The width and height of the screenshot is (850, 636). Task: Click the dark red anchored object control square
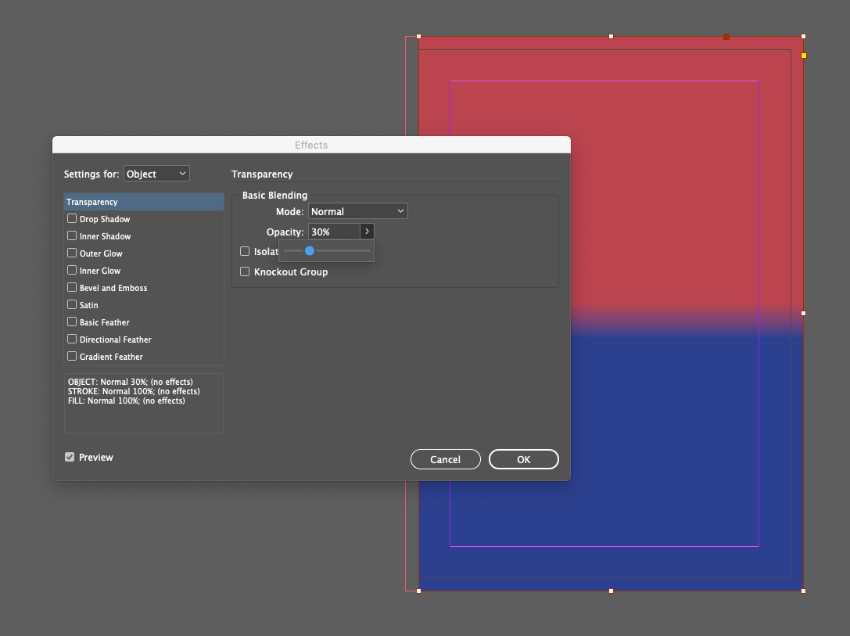pos(726,37)
